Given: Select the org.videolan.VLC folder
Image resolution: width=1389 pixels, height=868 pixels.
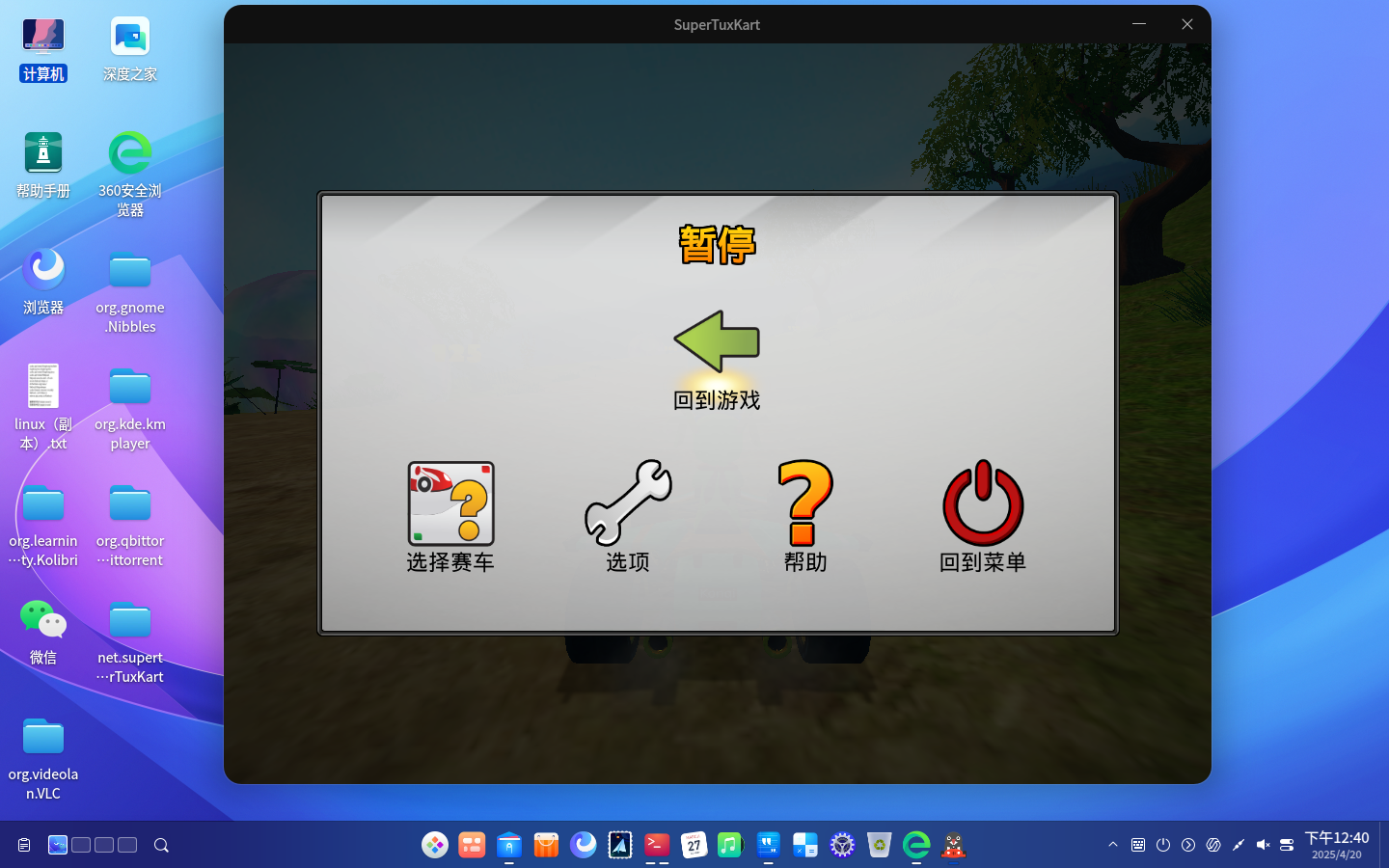Looking at the screenshot, I should pyautogui.click(x=43, y=759).
